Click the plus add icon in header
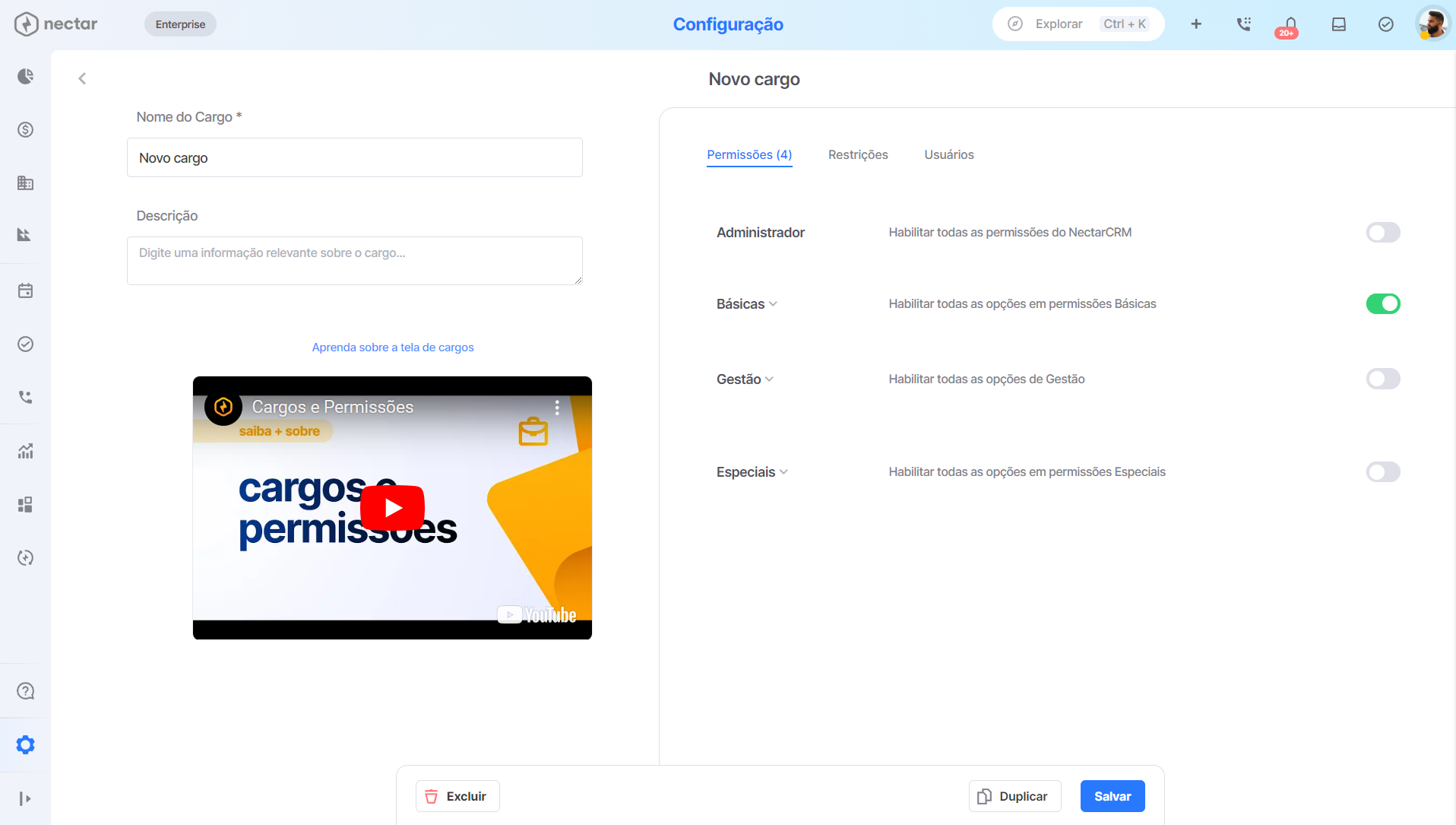 pyautogui.click(x=1196, y=24)
